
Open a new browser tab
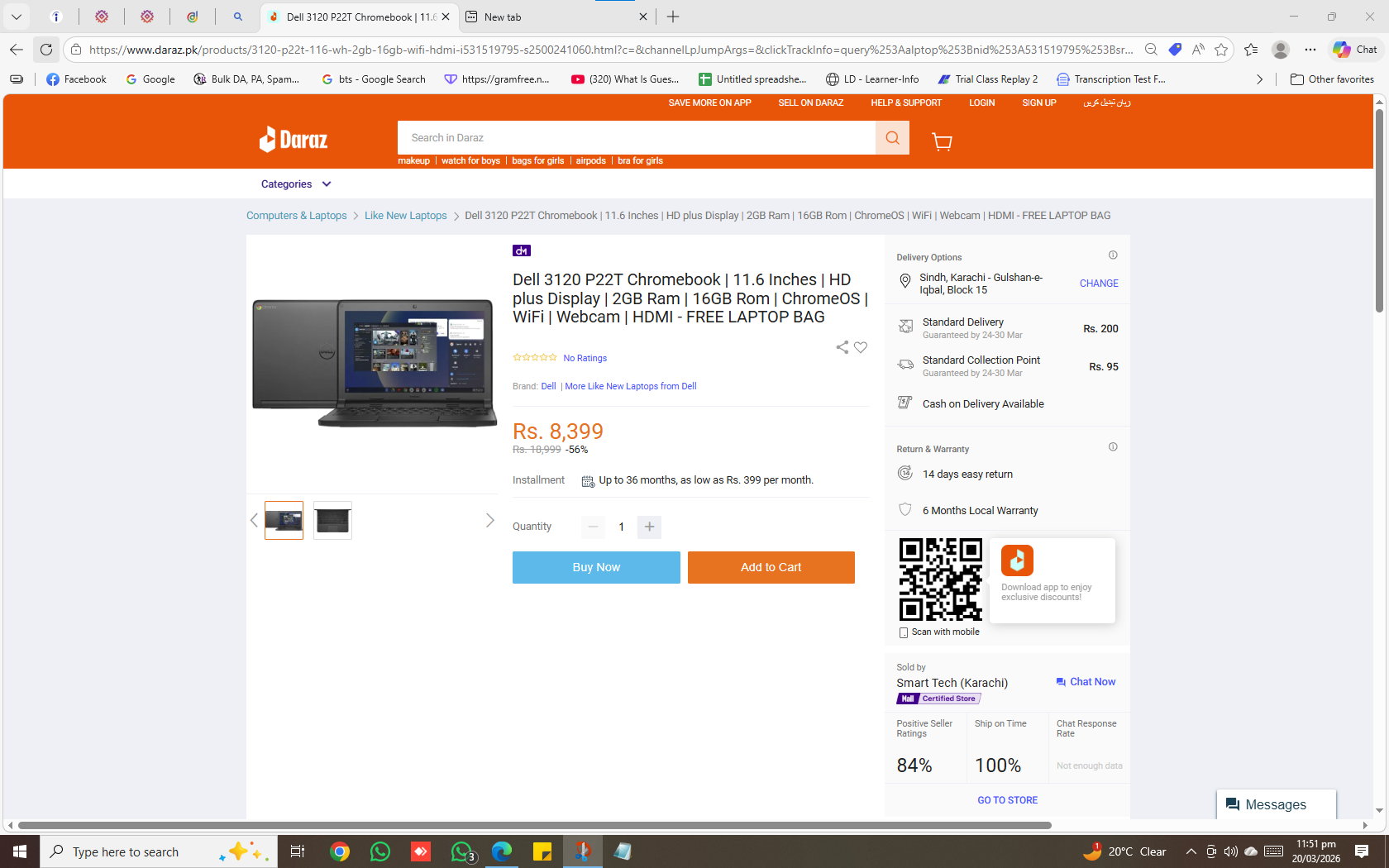coord(673,17)
